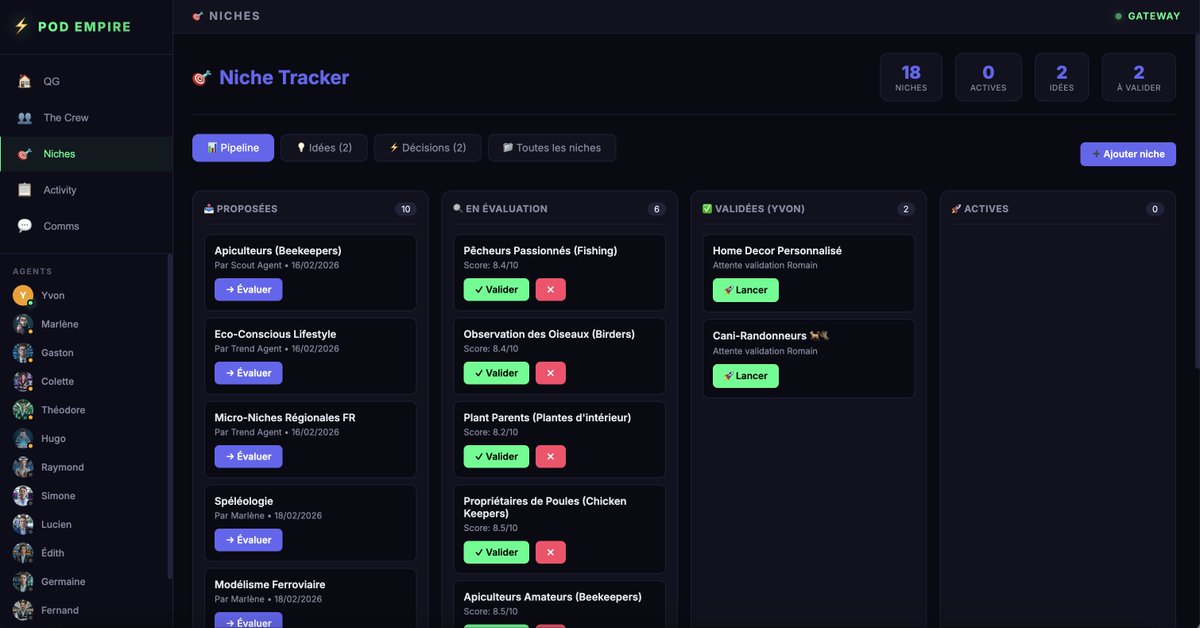Open the Toutes les niches tab
The height and width of the screenshot is (628, 1200).
click(x=552, y=148)
